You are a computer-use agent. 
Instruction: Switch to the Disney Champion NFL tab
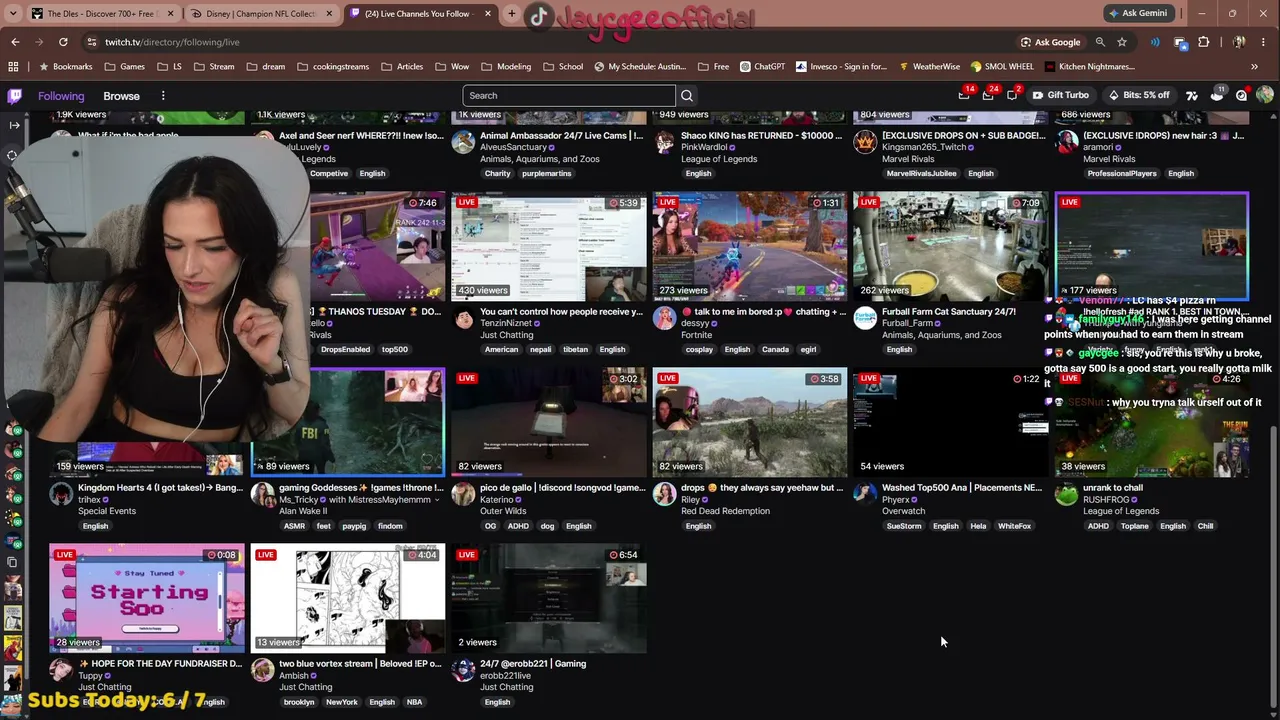click(262, 14)
